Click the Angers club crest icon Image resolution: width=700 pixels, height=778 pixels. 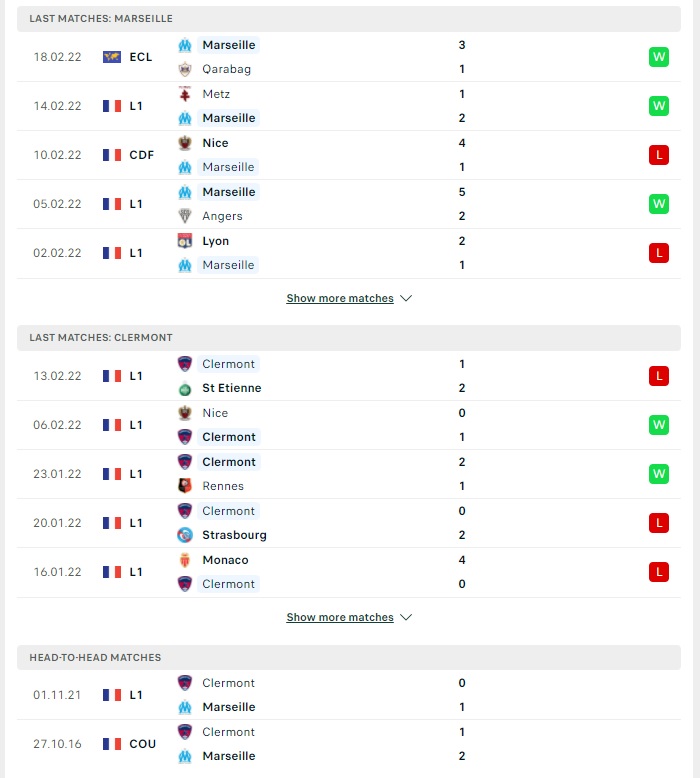pos(185,216)
